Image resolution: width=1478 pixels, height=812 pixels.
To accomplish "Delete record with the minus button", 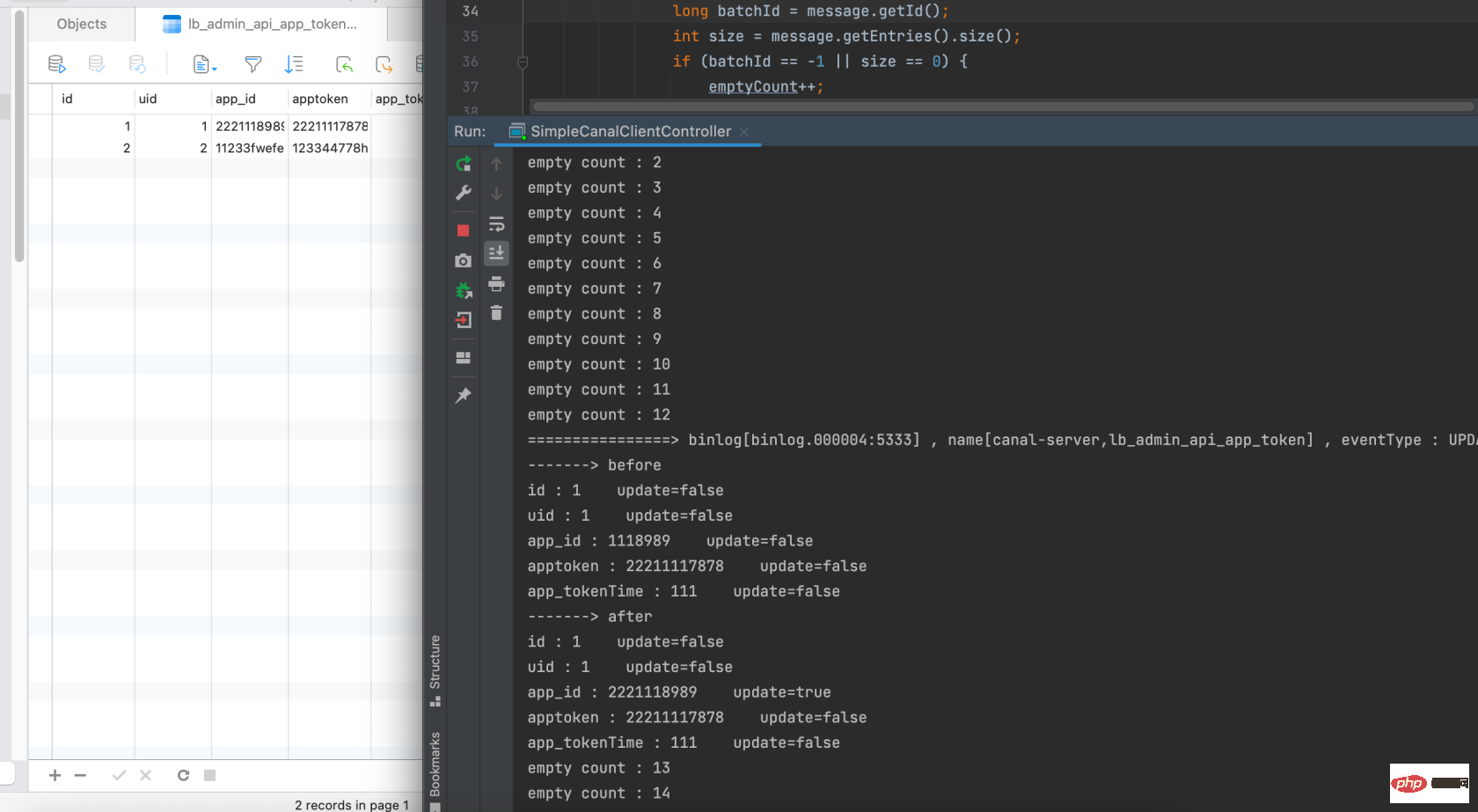I will (80, 775).
